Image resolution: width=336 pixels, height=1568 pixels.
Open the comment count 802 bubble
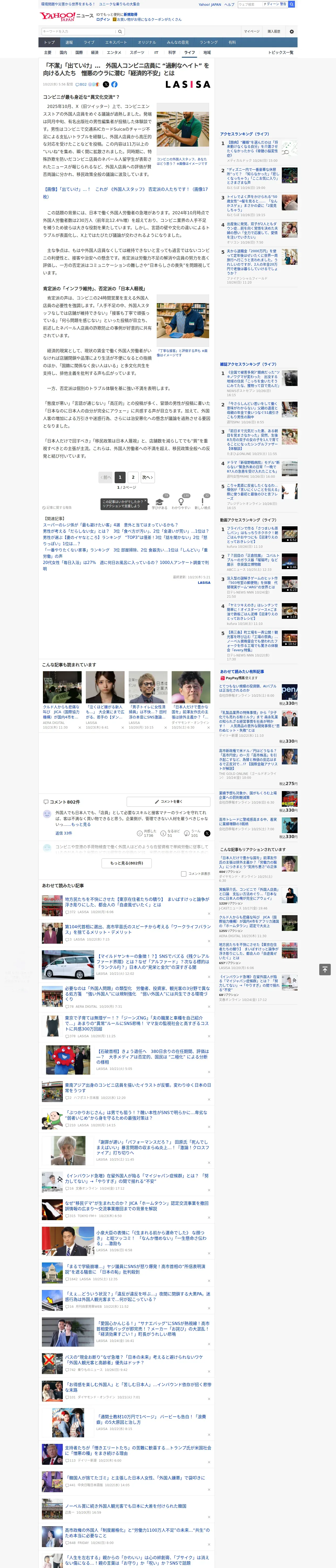81,85
